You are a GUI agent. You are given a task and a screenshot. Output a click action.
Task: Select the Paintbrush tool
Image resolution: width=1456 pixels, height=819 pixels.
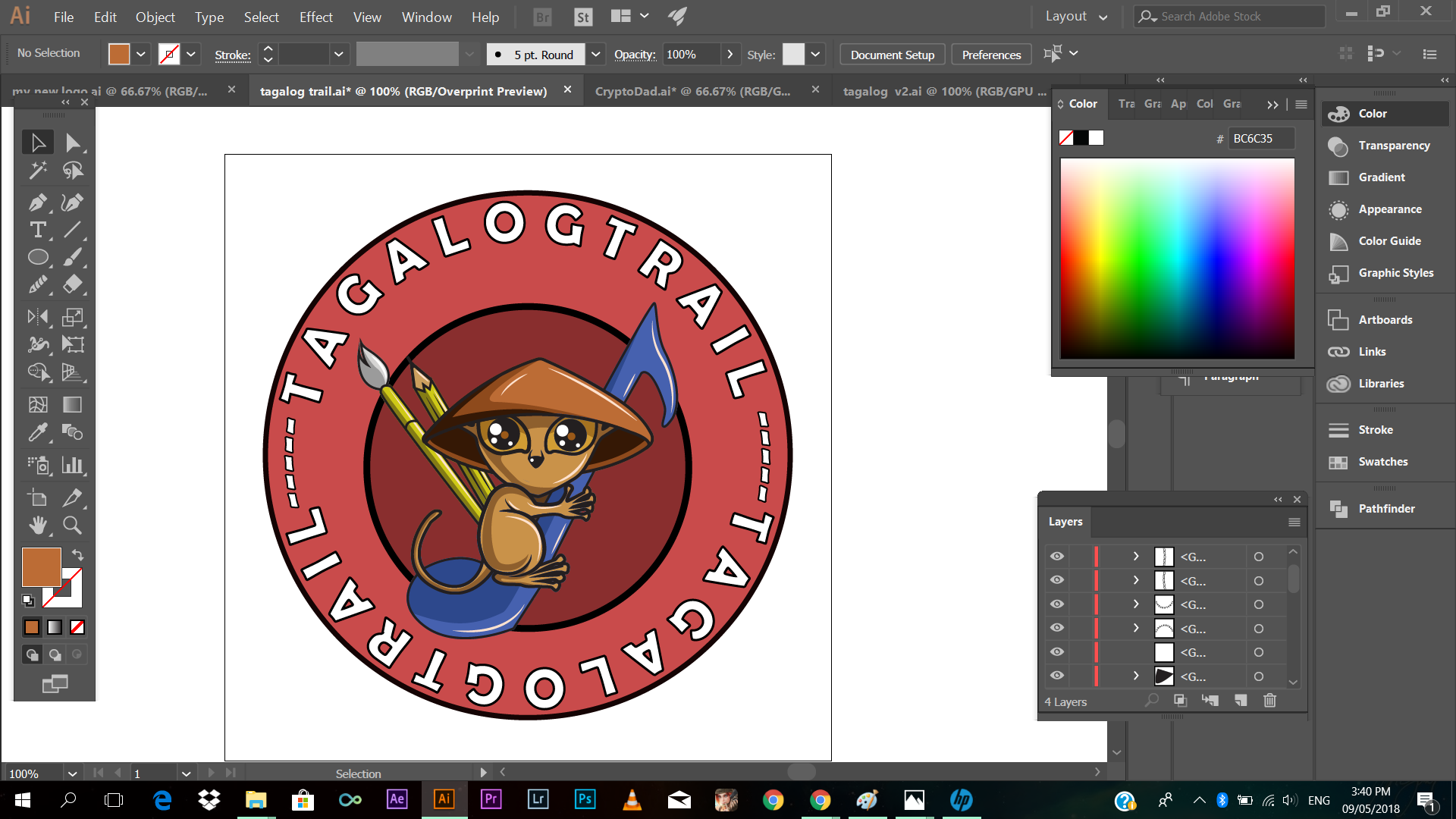click(72, 257)
